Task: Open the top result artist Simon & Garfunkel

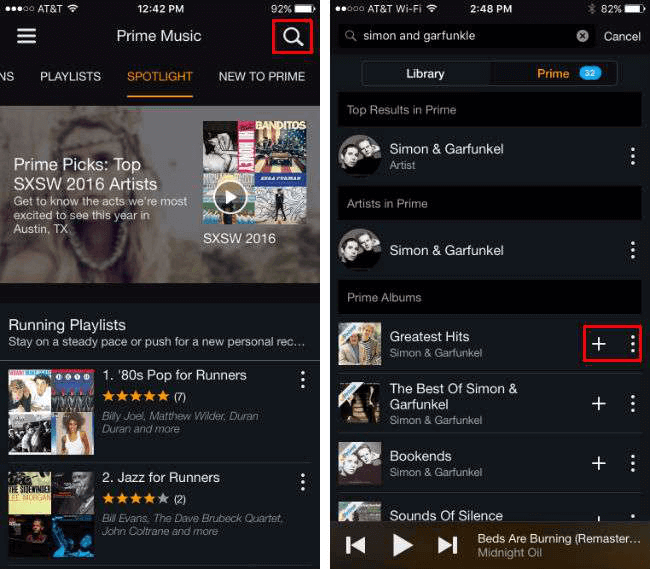Action: click(x=490, y=156)
